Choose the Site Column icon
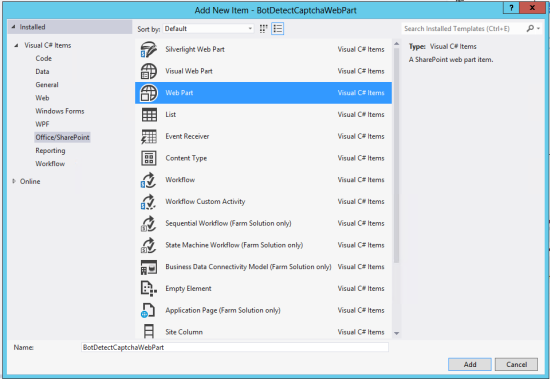The height and width of the screenshot is (379, 550). tap(149, 331)
